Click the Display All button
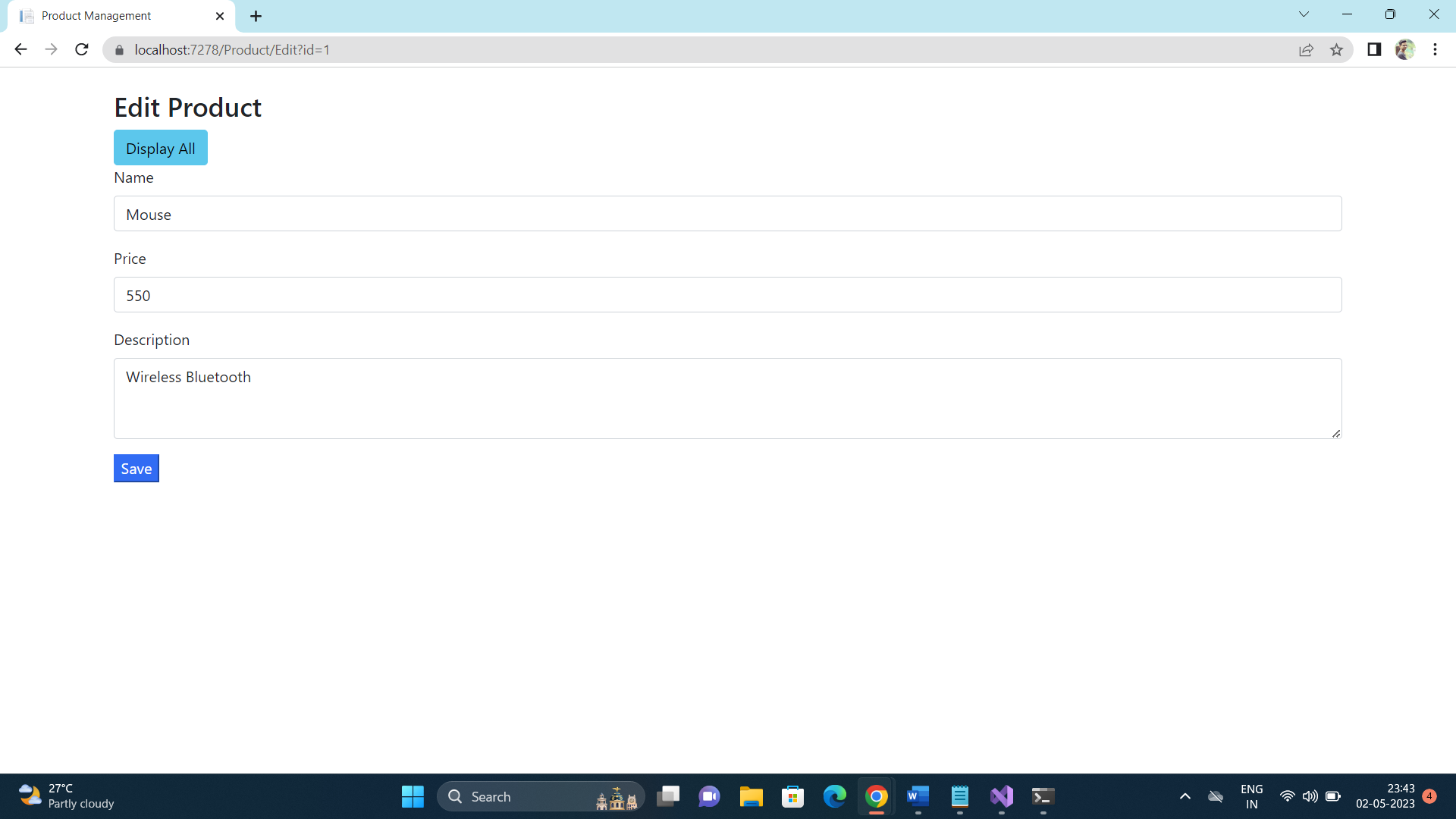This screenshot has width=1456, height=819. point(161,148)
